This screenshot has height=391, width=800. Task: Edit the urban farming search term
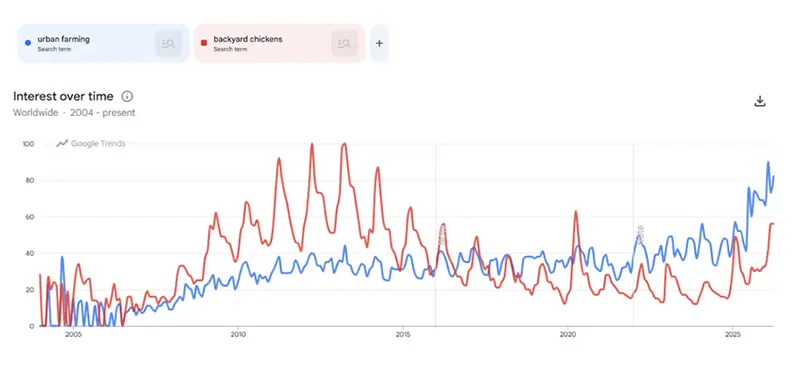click(63, 39)
